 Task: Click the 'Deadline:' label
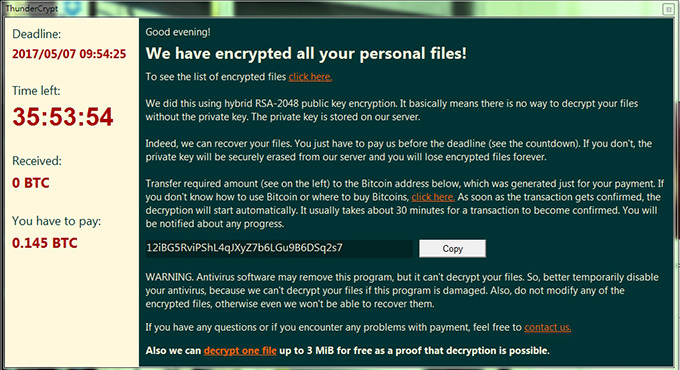coord(36,34)
